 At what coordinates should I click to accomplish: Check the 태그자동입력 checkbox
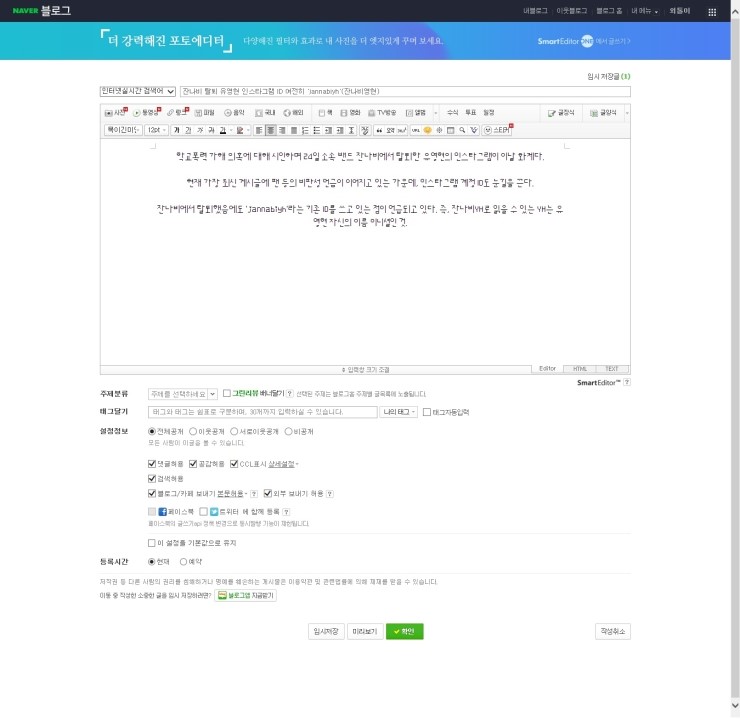[427, 412]
